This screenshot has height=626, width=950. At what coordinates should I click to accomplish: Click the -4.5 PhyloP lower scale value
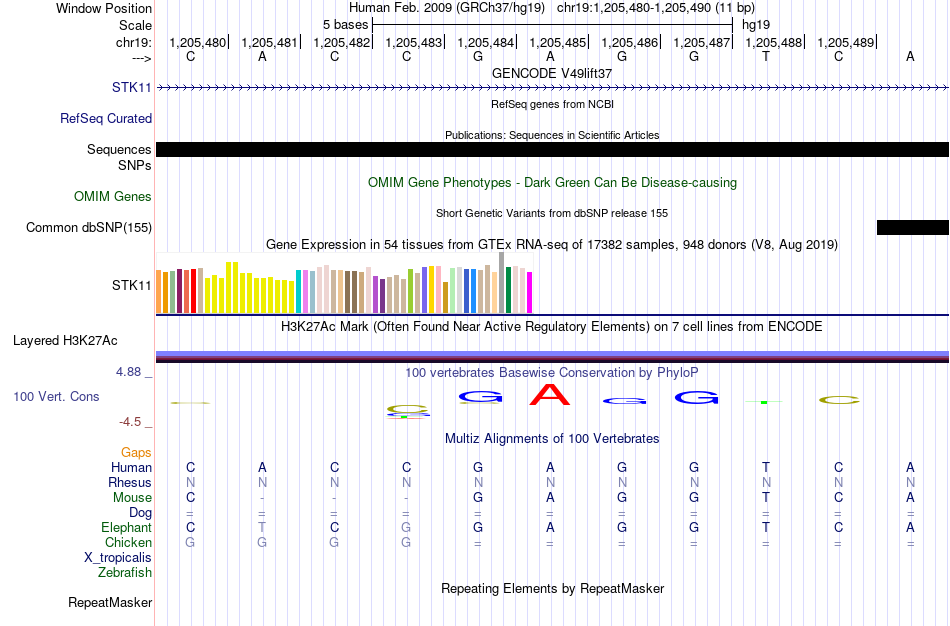pos(130,422)
